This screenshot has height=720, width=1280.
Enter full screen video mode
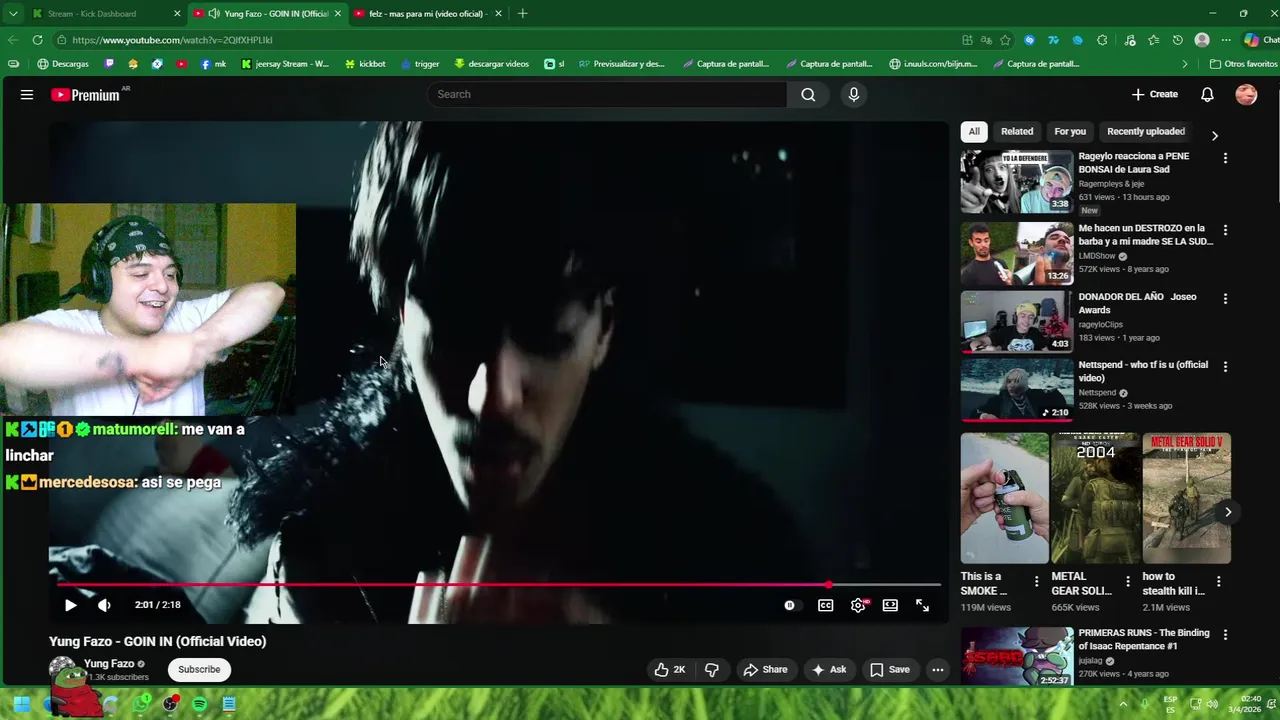point(922,605)
